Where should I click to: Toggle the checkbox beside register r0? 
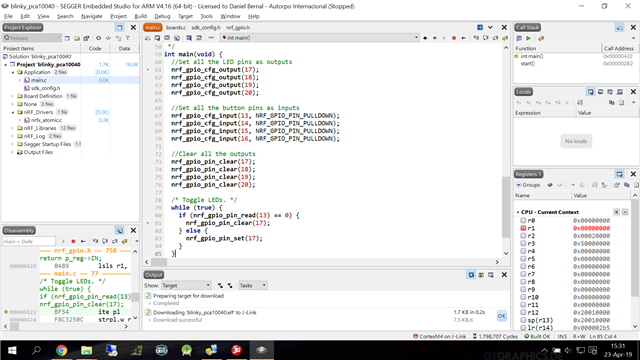523,220
